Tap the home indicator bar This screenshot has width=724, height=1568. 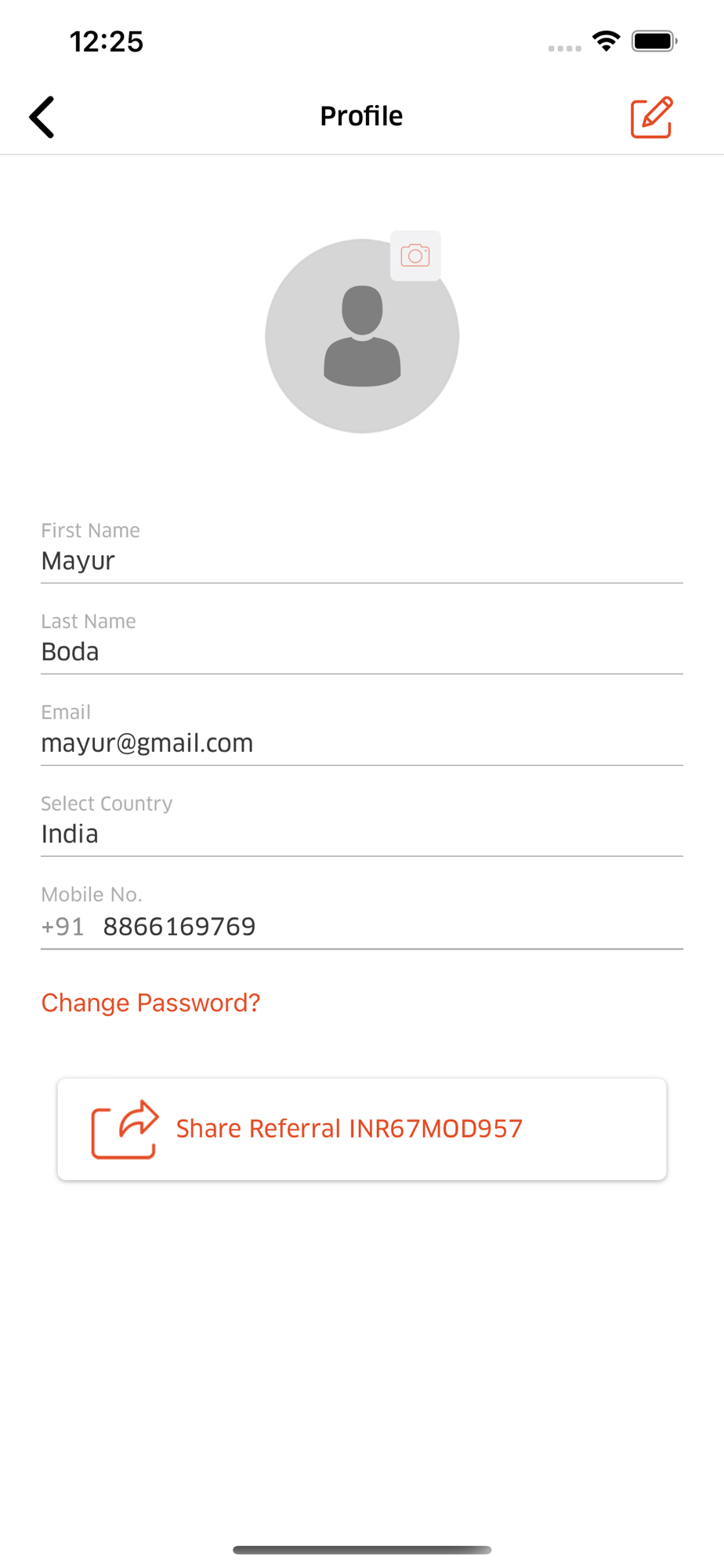tap(362, 1549)
